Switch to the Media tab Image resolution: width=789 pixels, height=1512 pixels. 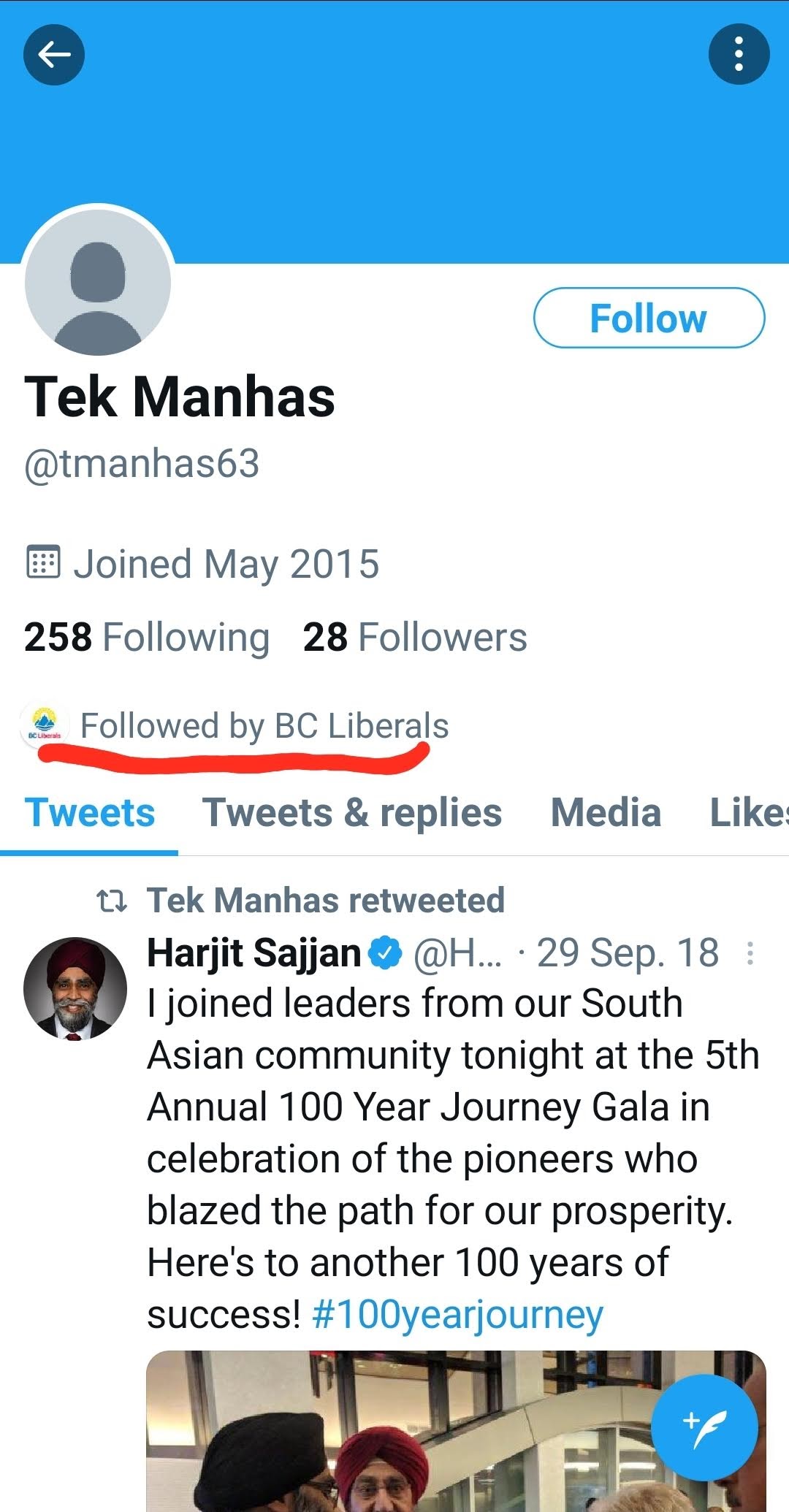606,814
